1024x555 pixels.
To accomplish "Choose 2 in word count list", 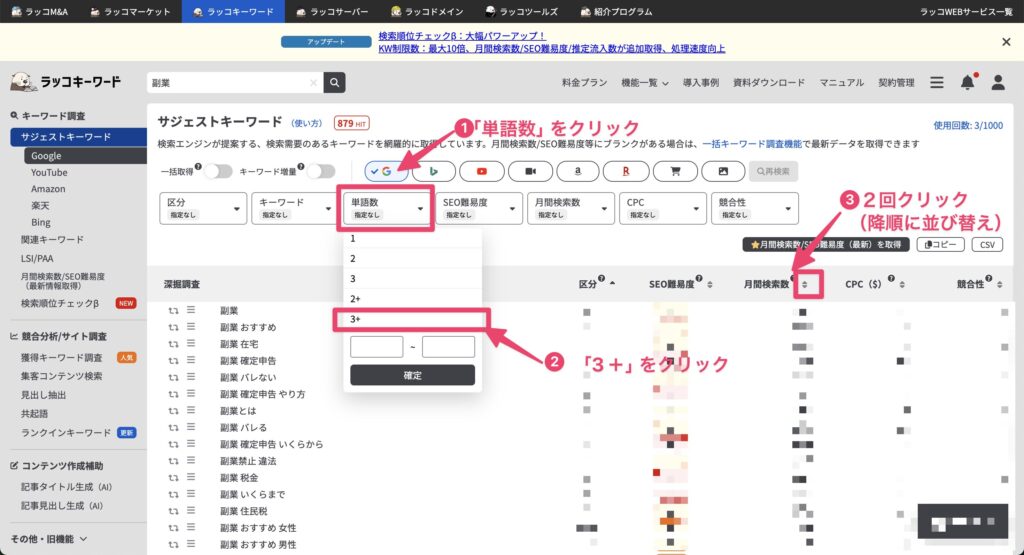I will (x=412, y=259).
